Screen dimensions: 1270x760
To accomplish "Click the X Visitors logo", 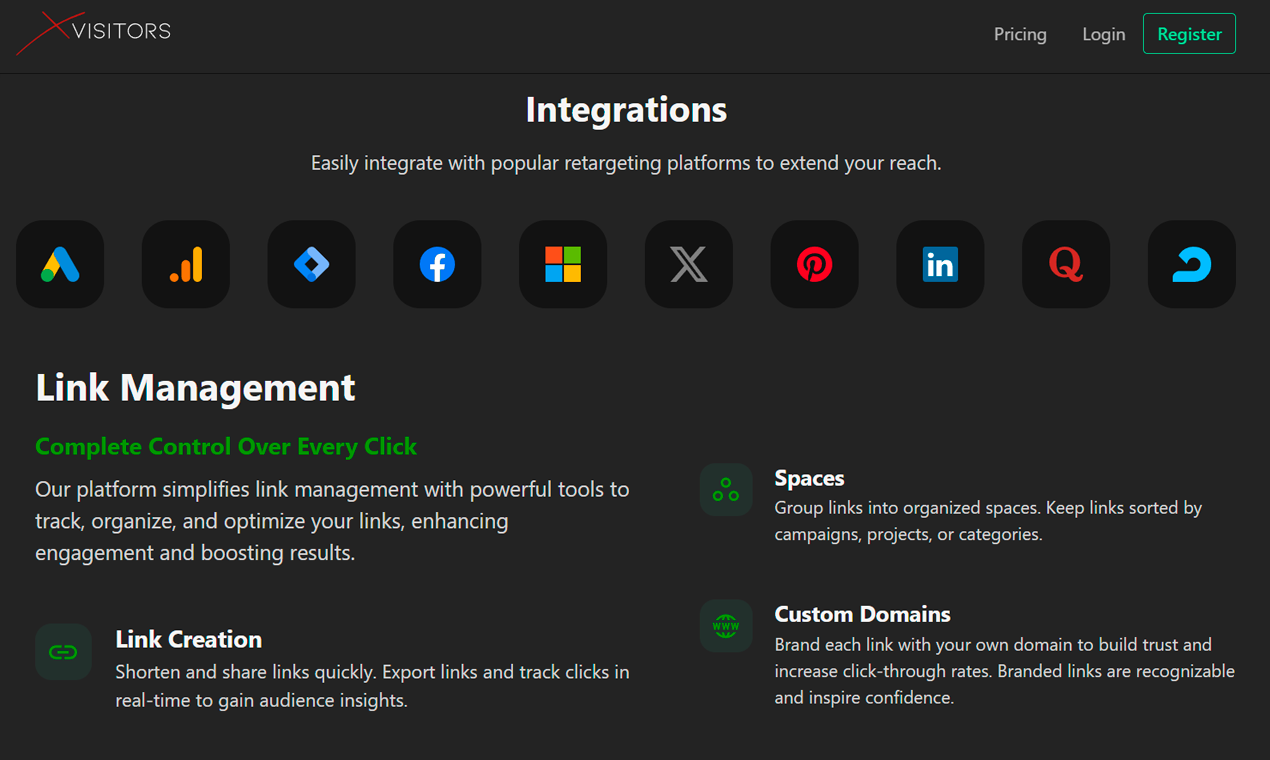I will coord(94,33).
